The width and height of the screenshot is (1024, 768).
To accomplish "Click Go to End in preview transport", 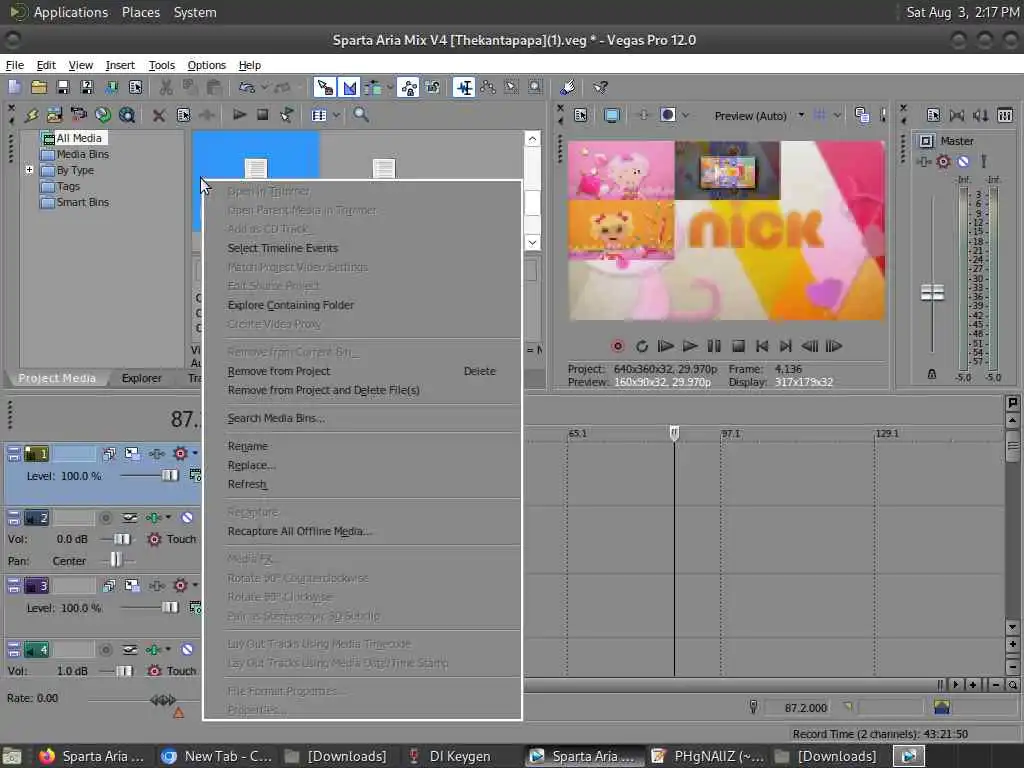I will click(x=786, y=346).
